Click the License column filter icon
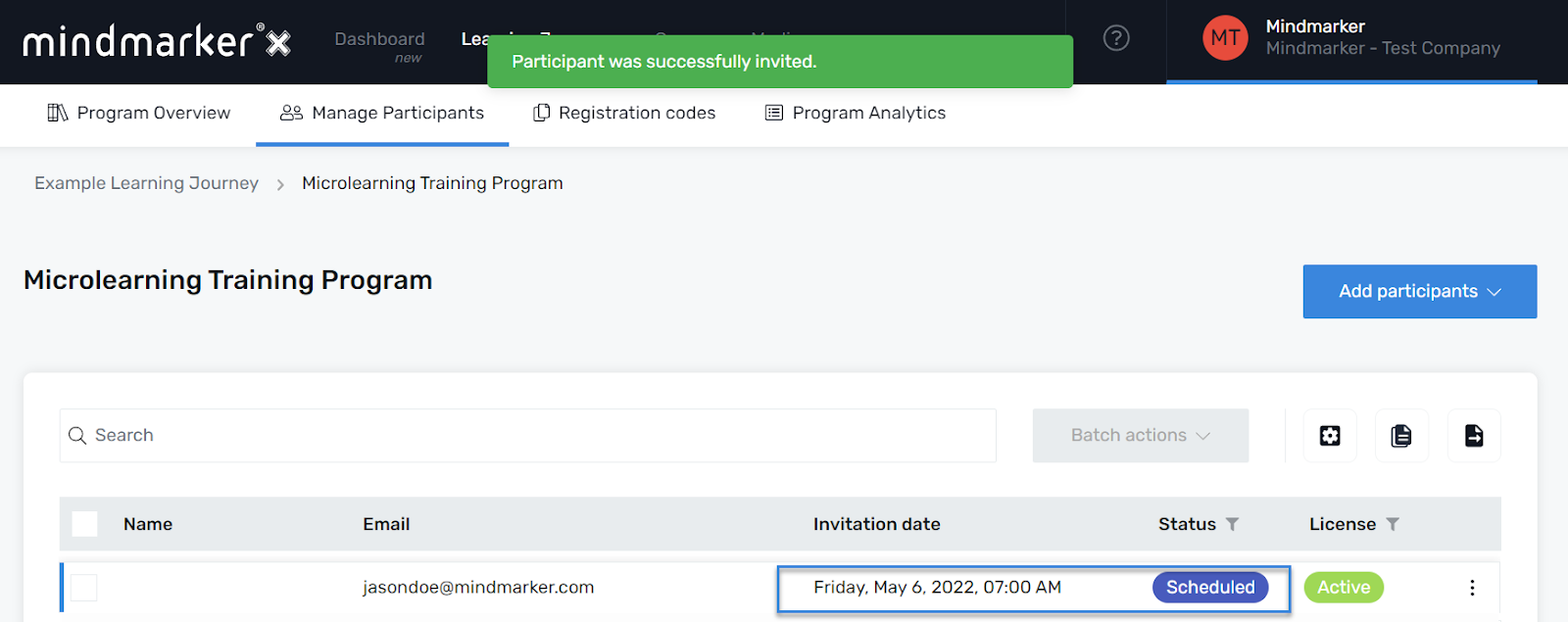The height and width of the screenshot is (622, 1568). (x=1393, y=525)
